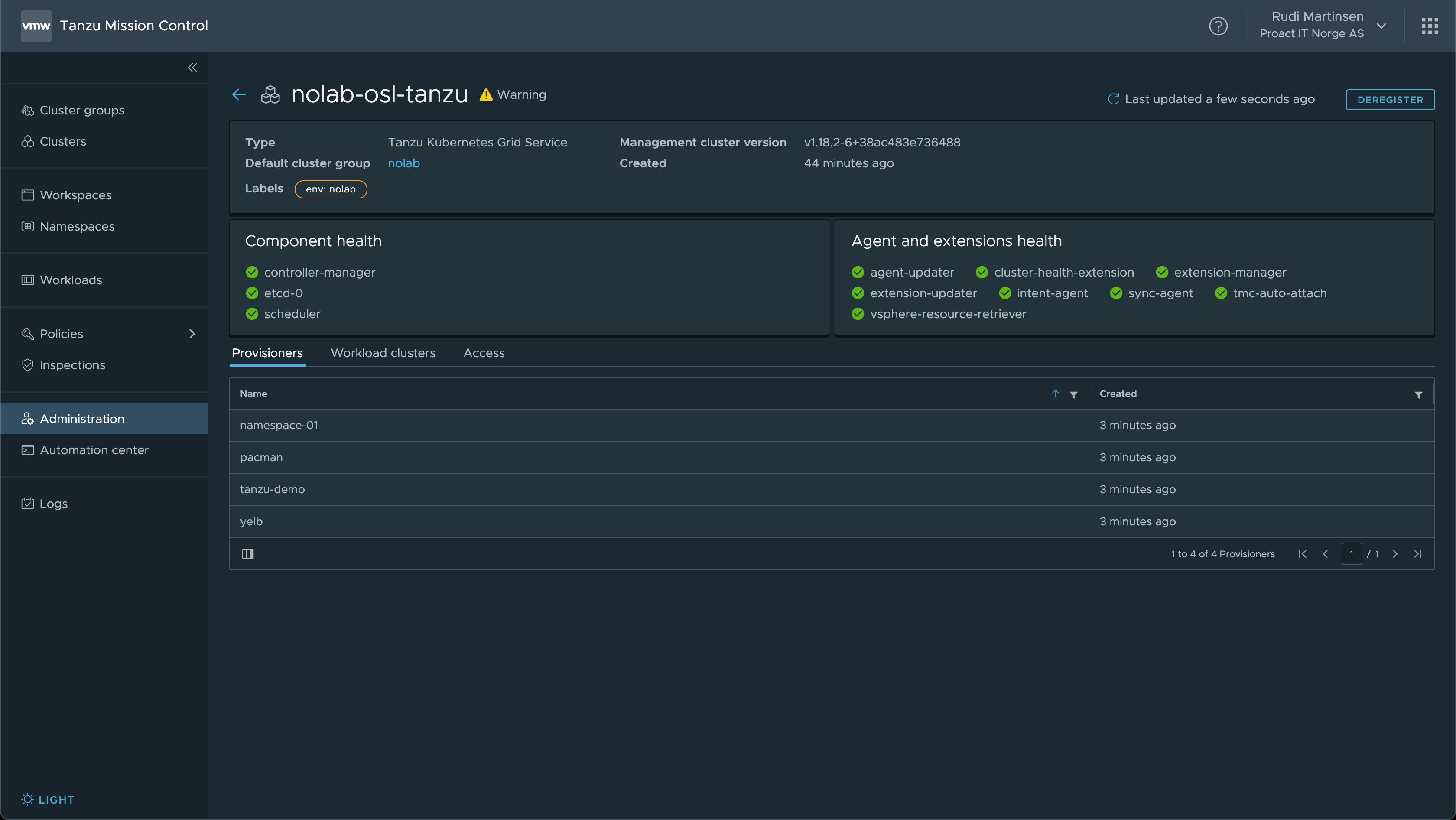Collapse the sidebar with double chevron
The image size is (1456, 820).
193,68
